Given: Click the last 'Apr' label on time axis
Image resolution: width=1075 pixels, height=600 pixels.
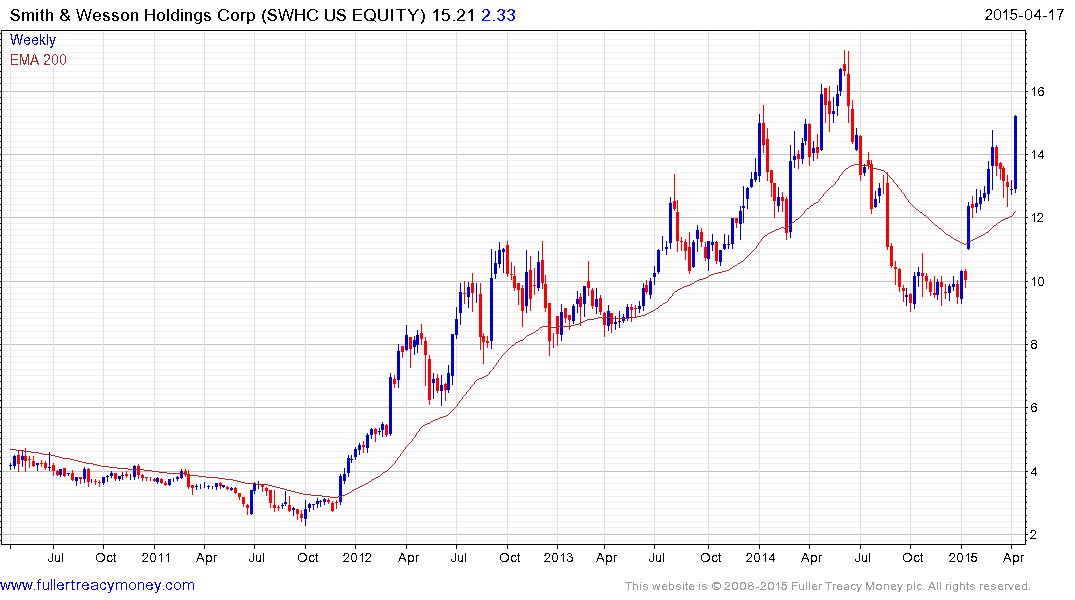Looking at the screenshot, I should tap(1013, 557).
